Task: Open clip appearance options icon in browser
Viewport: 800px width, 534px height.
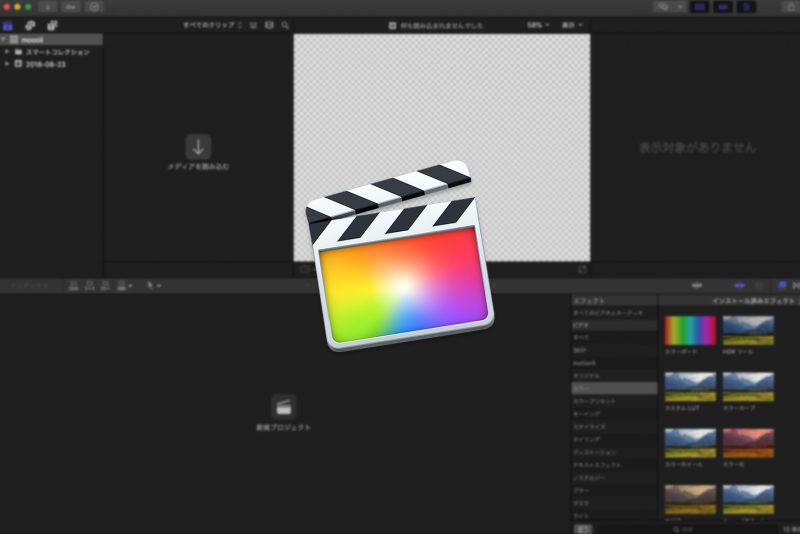Action: pos(253,25)
